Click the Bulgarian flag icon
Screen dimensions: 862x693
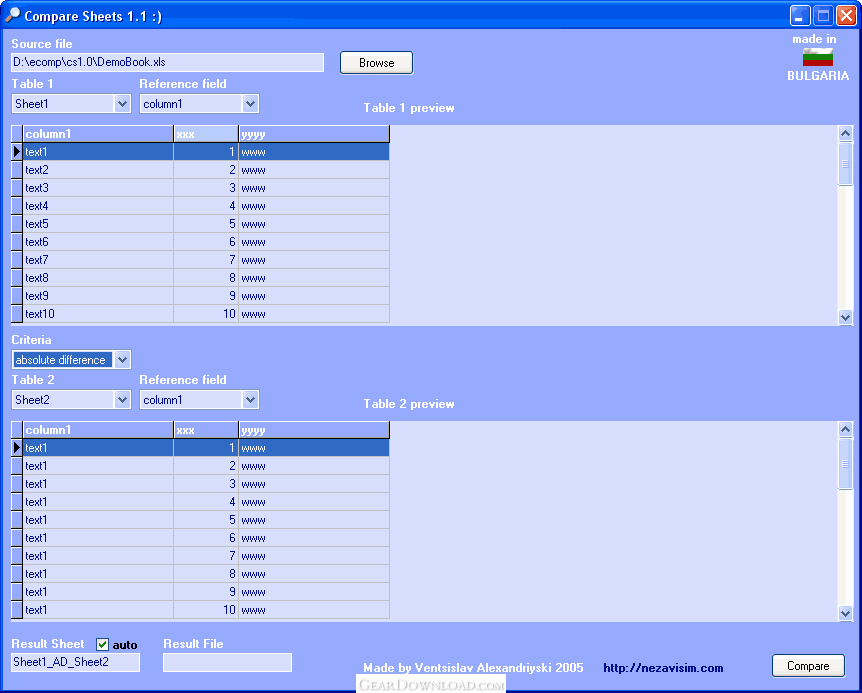tap(817, 57)
